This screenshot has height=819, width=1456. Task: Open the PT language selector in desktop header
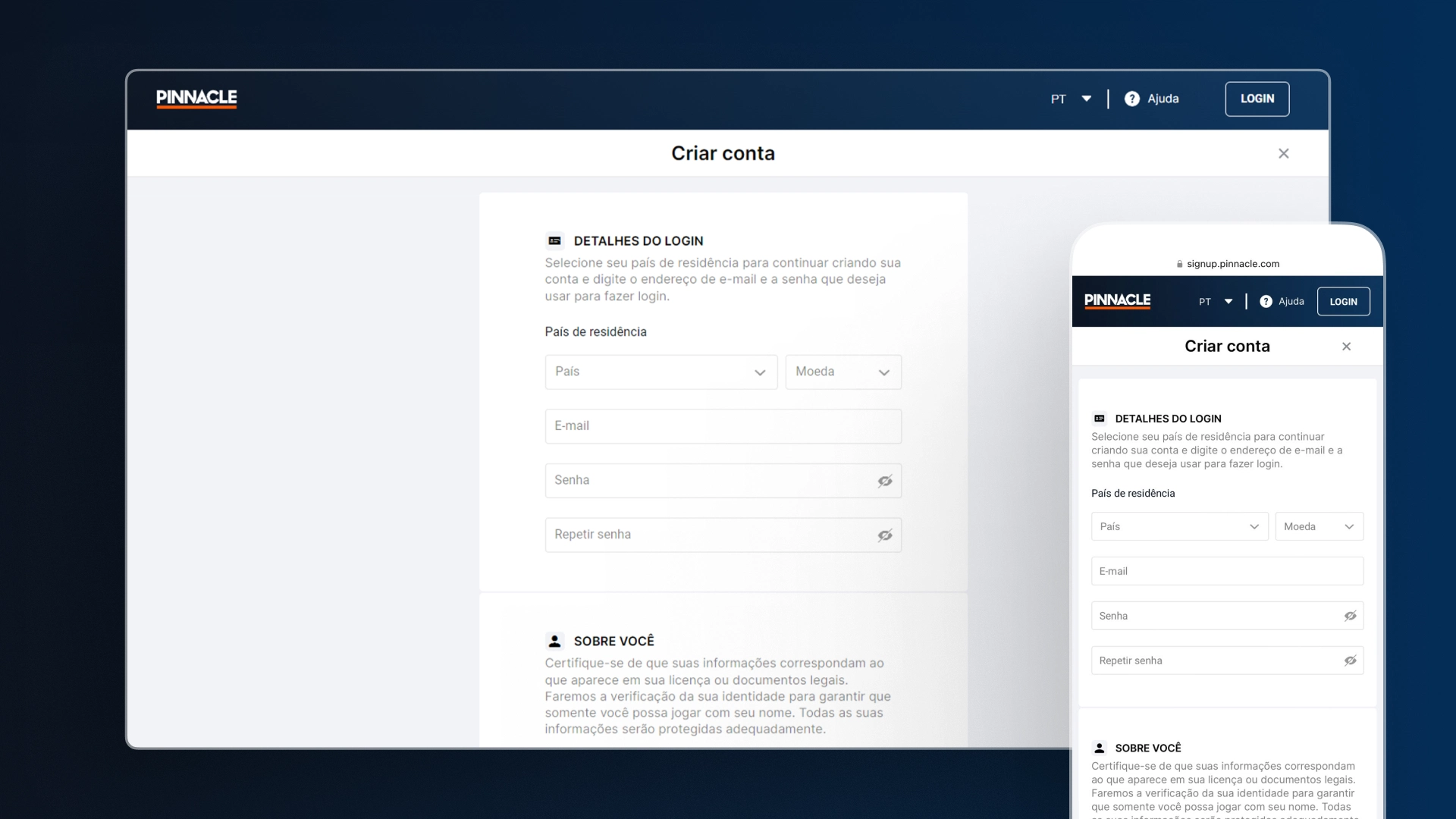click(x=1071, y=99)
